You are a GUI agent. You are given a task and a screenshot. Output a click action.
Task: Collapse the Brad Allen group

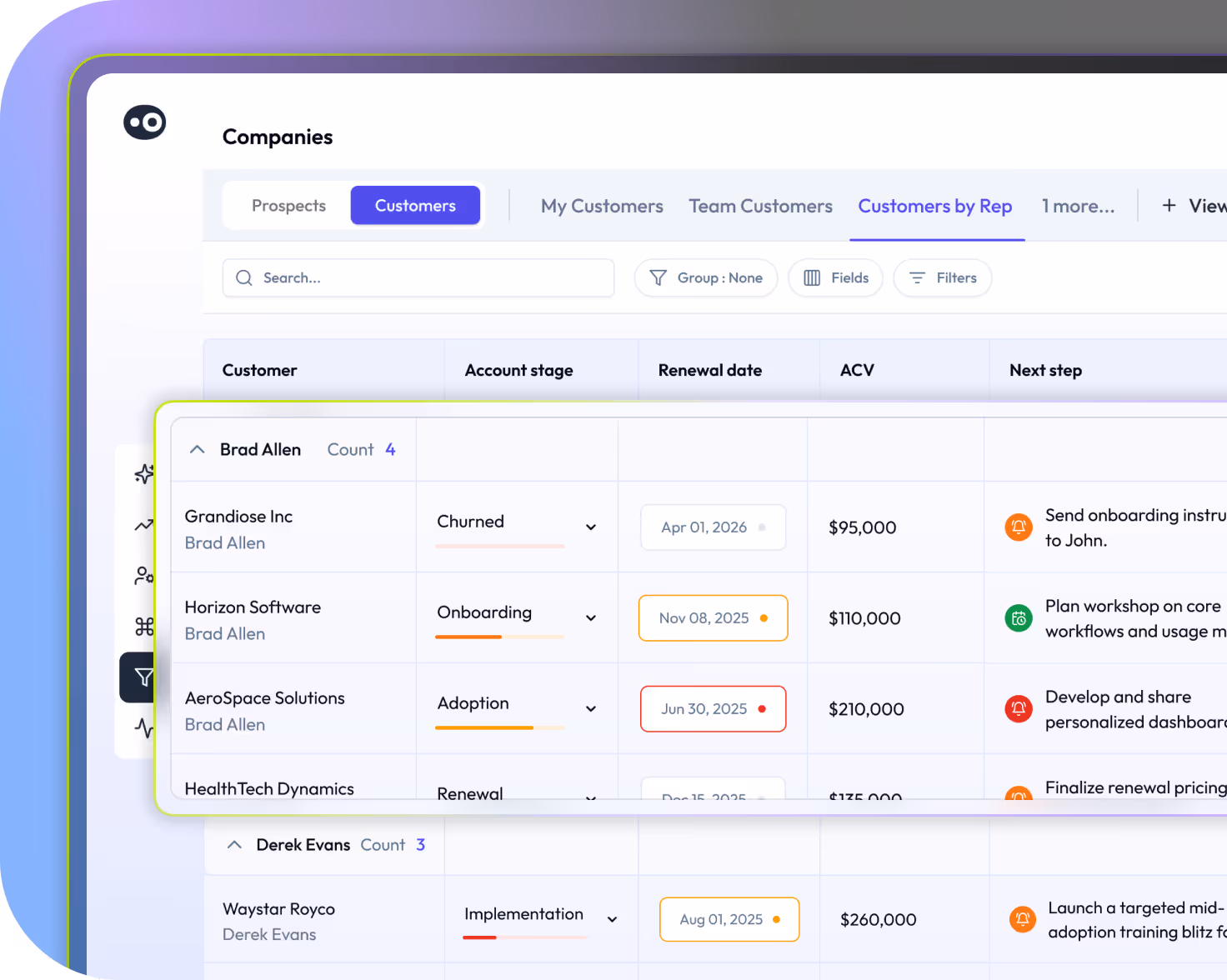(197, 449)
